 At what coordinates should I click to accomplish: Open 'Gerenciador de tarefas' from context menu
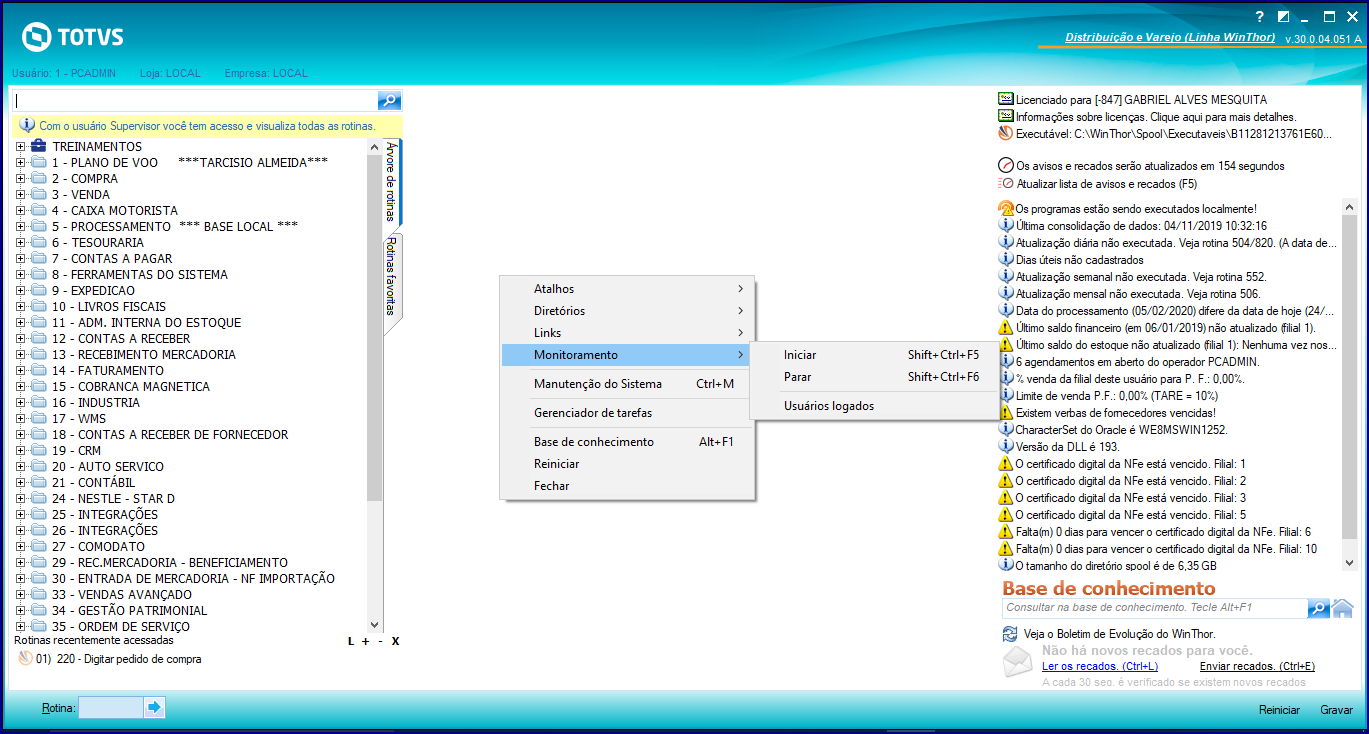coord(627,413)
